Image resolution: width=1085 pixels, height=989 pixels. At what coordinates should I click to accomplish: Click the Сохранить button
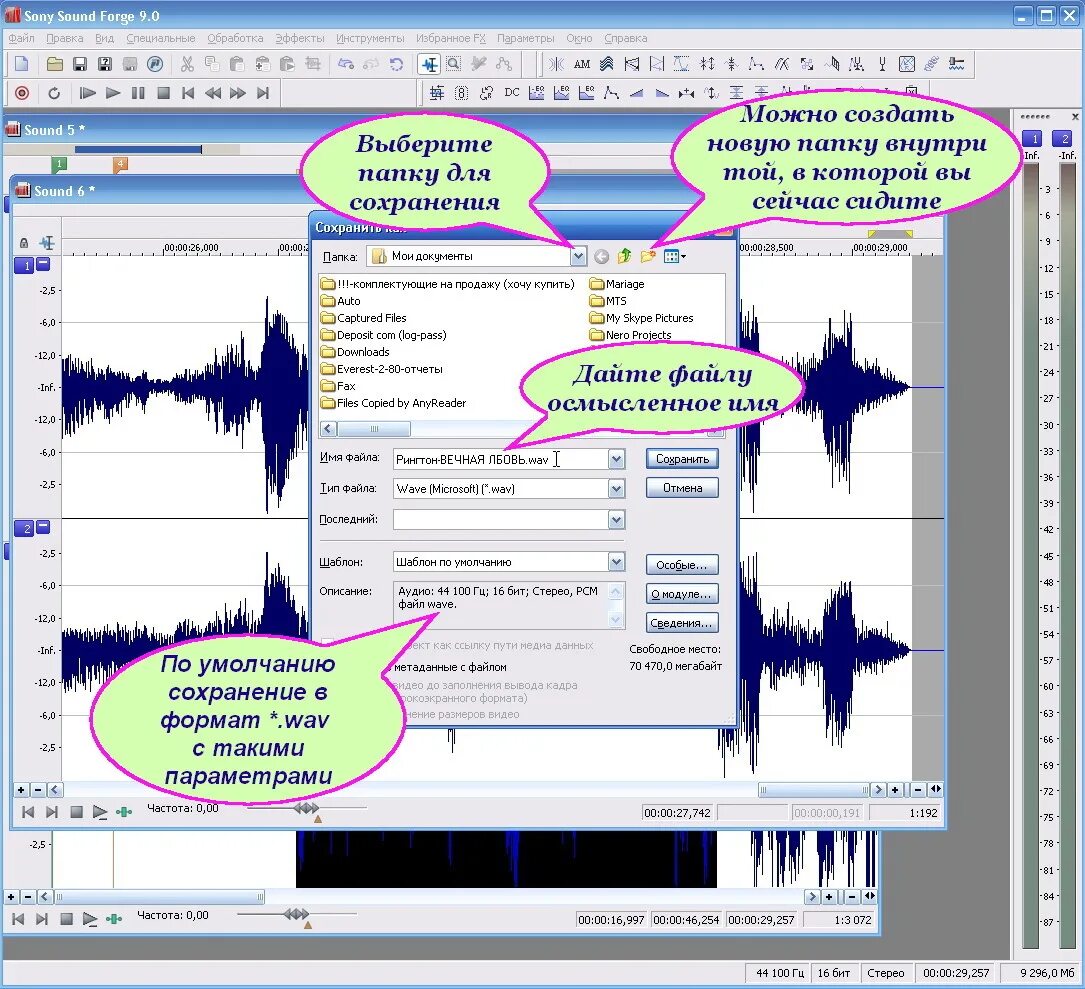(x=682, y=459)
